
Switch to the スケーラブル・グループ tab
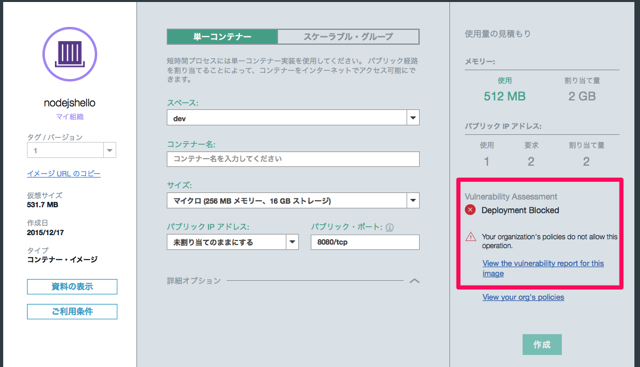[x=348, y=37]
